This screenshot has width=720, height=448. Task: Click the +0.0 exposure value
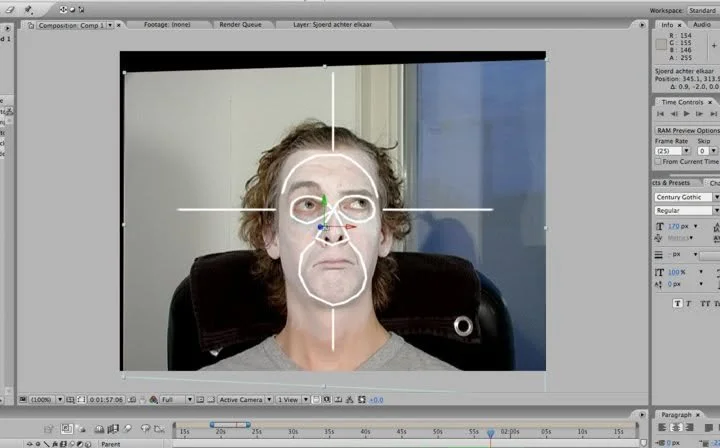[377, 400]
